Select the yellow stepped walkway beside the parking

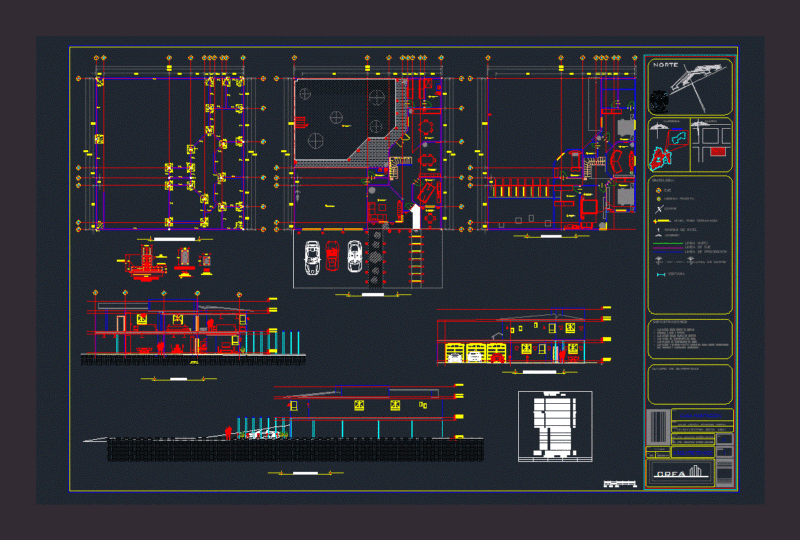(416, 258)
